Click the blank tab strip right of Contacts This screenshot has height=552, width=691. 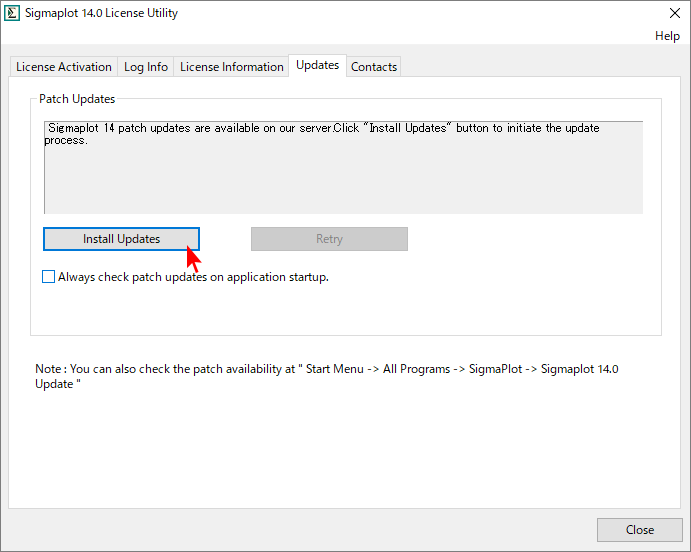tap(540, 66)
